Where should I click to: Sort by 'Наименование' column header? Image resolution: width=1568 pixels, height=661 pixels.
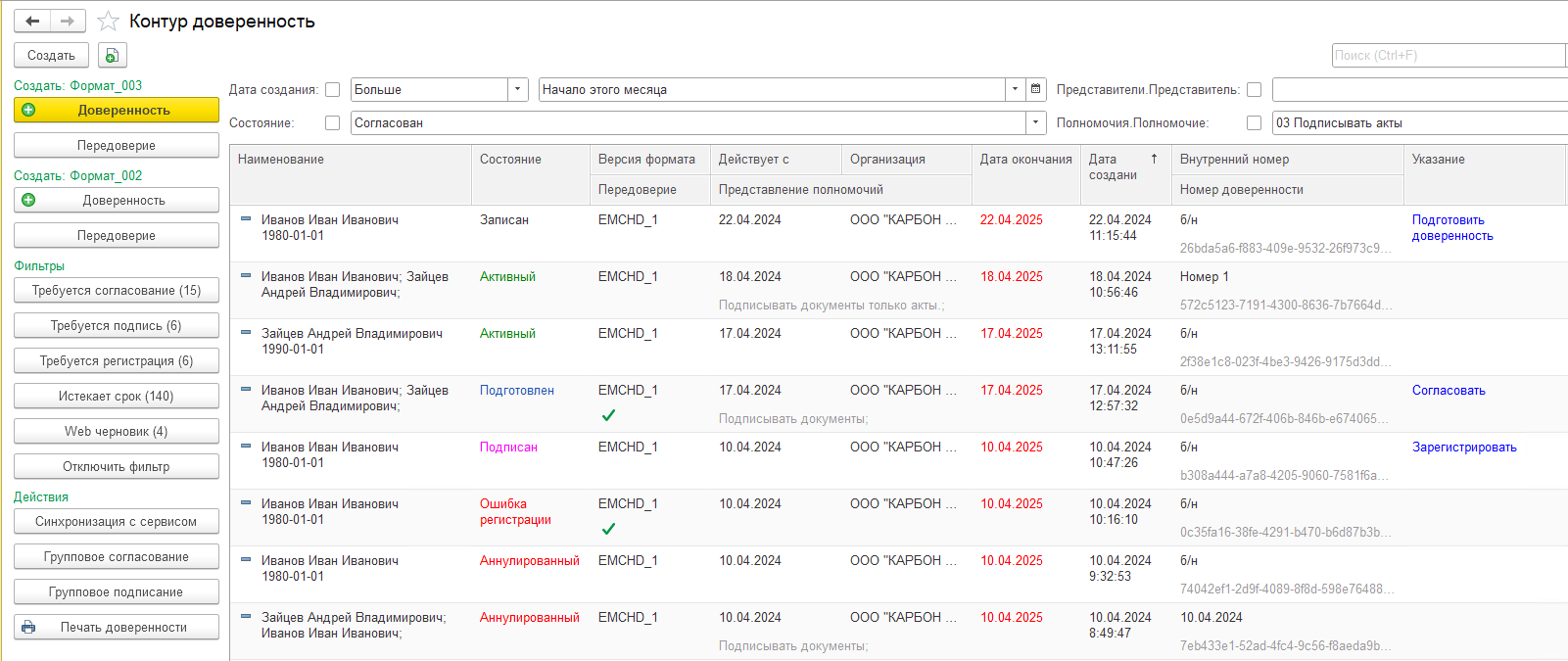pyautogui.click(x=351, y=174)
